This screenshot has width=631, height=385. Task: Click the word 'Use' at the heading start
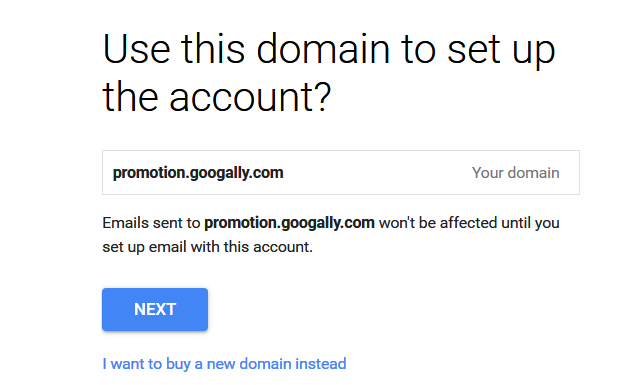[136, 50]
